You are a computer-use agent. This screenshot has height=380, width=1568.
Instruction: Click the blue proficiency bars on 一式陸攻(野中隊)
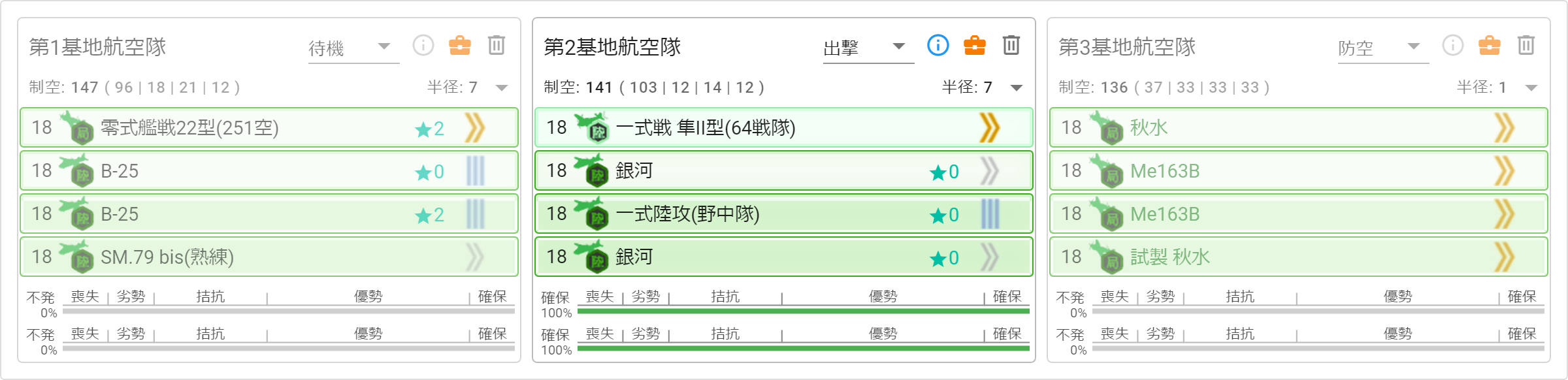(990, 214)
